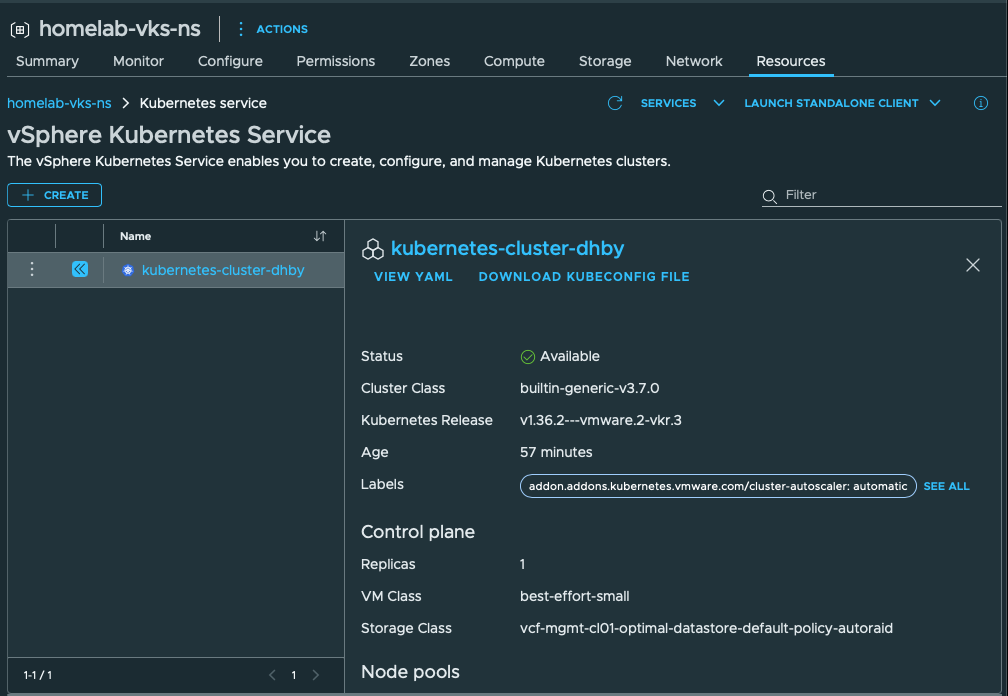
Task: Click the v1.36.2---vmware.2-vkr.3 release value
Action: coord(600,420)
